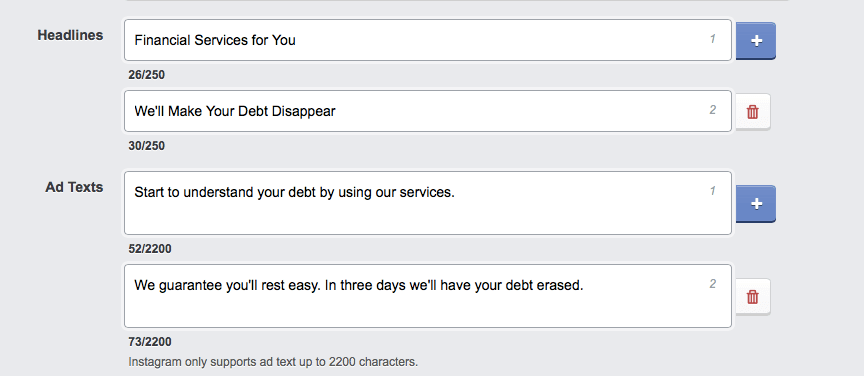Add another headline with the plus button
The width and height of the screenshot is (864, 376).
[x=756, y=40]
